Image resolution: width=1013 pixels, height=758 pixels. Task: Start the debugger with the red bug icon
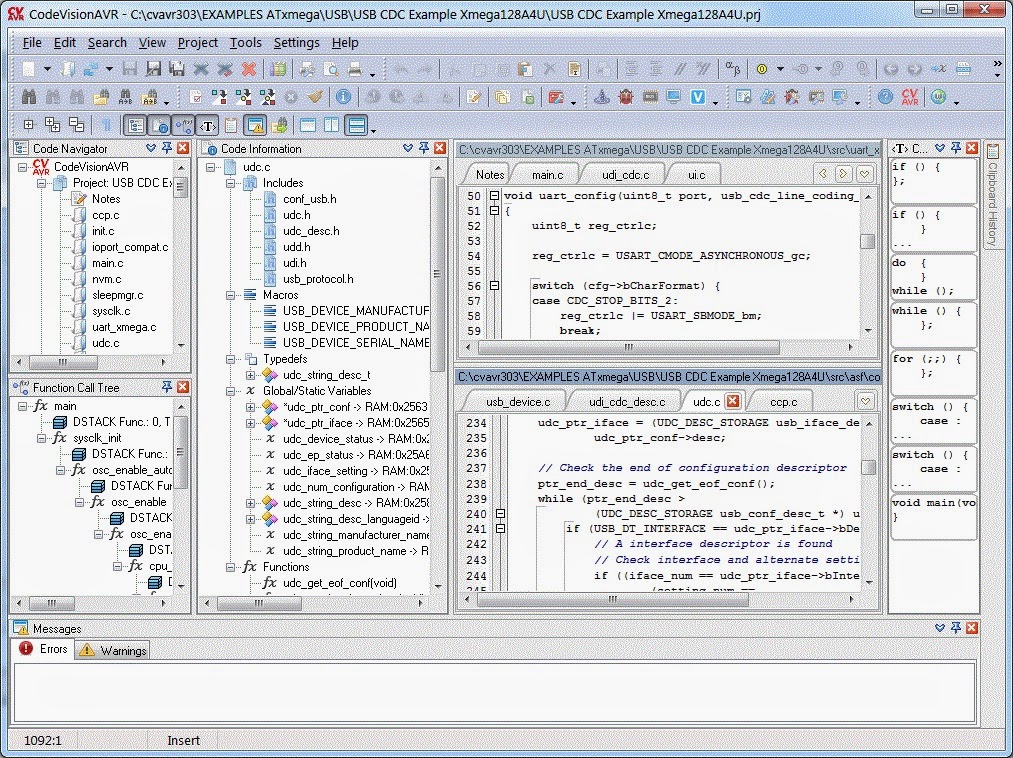625,97
